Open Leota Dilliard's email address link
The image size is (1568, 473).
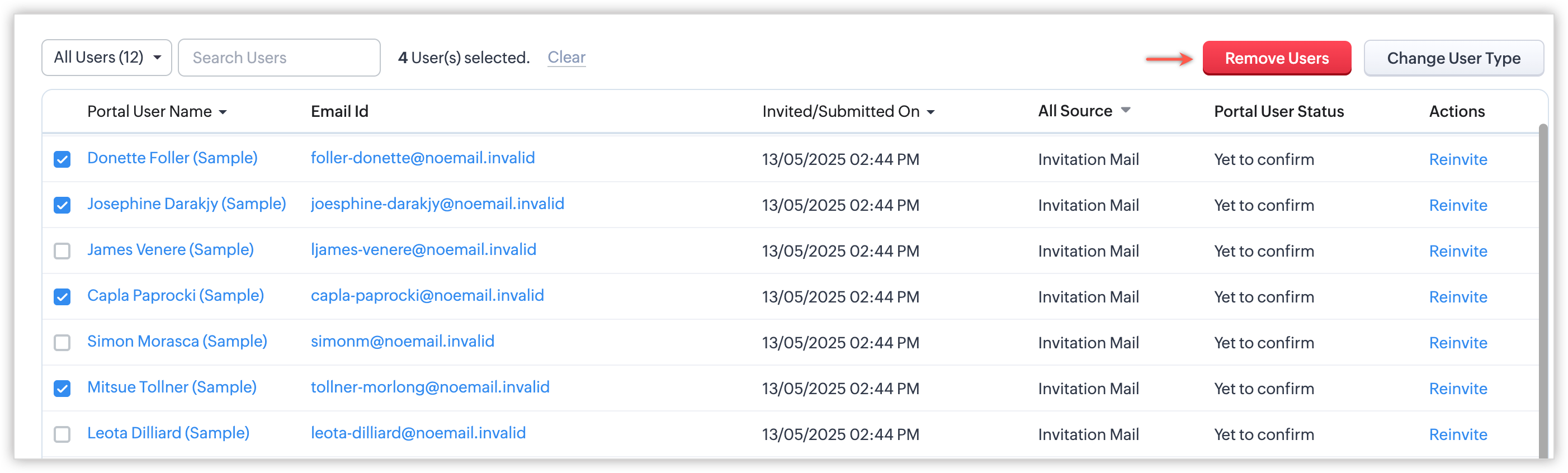click(x=418, y=433)
